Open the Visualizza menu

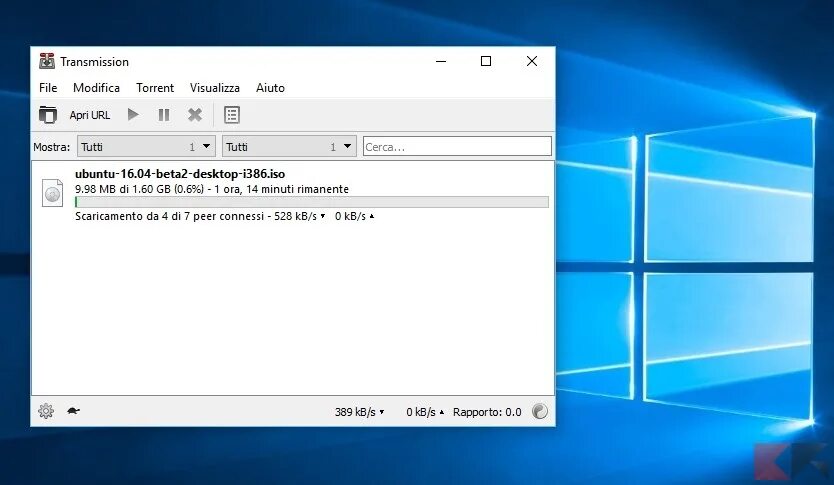point(215,88)
